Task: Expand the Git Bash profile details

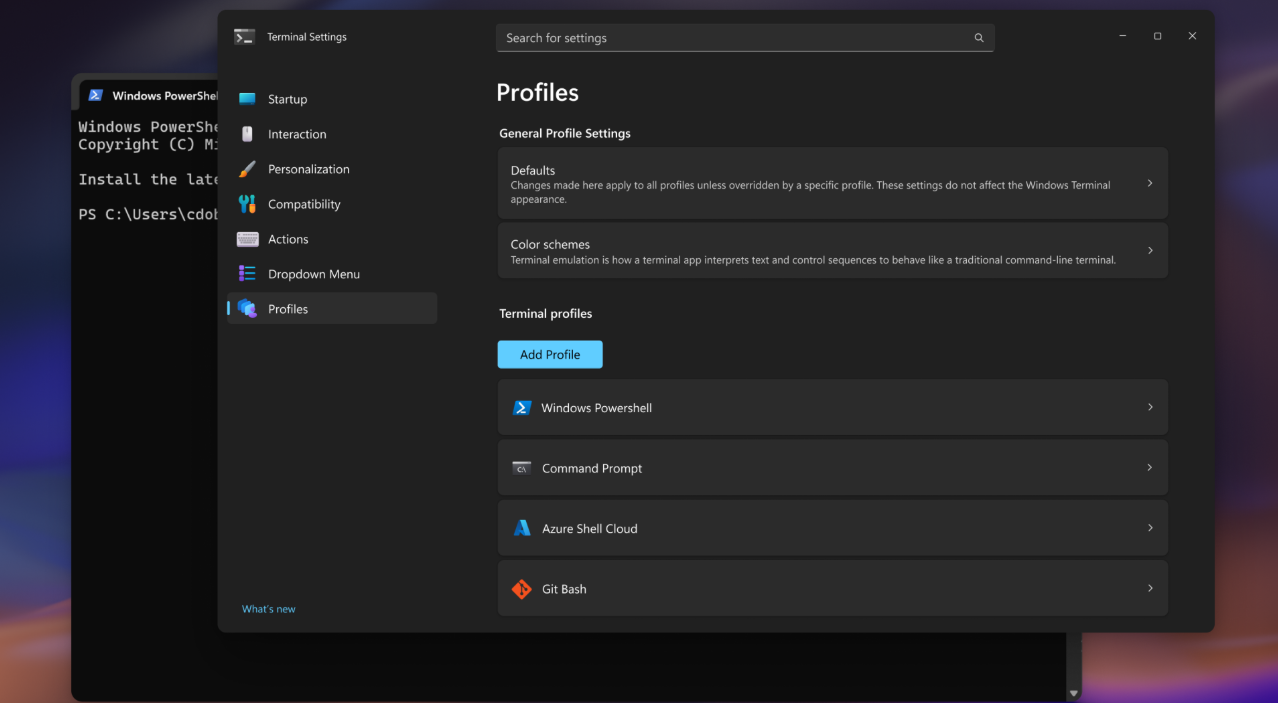Action: [1149, 589]
